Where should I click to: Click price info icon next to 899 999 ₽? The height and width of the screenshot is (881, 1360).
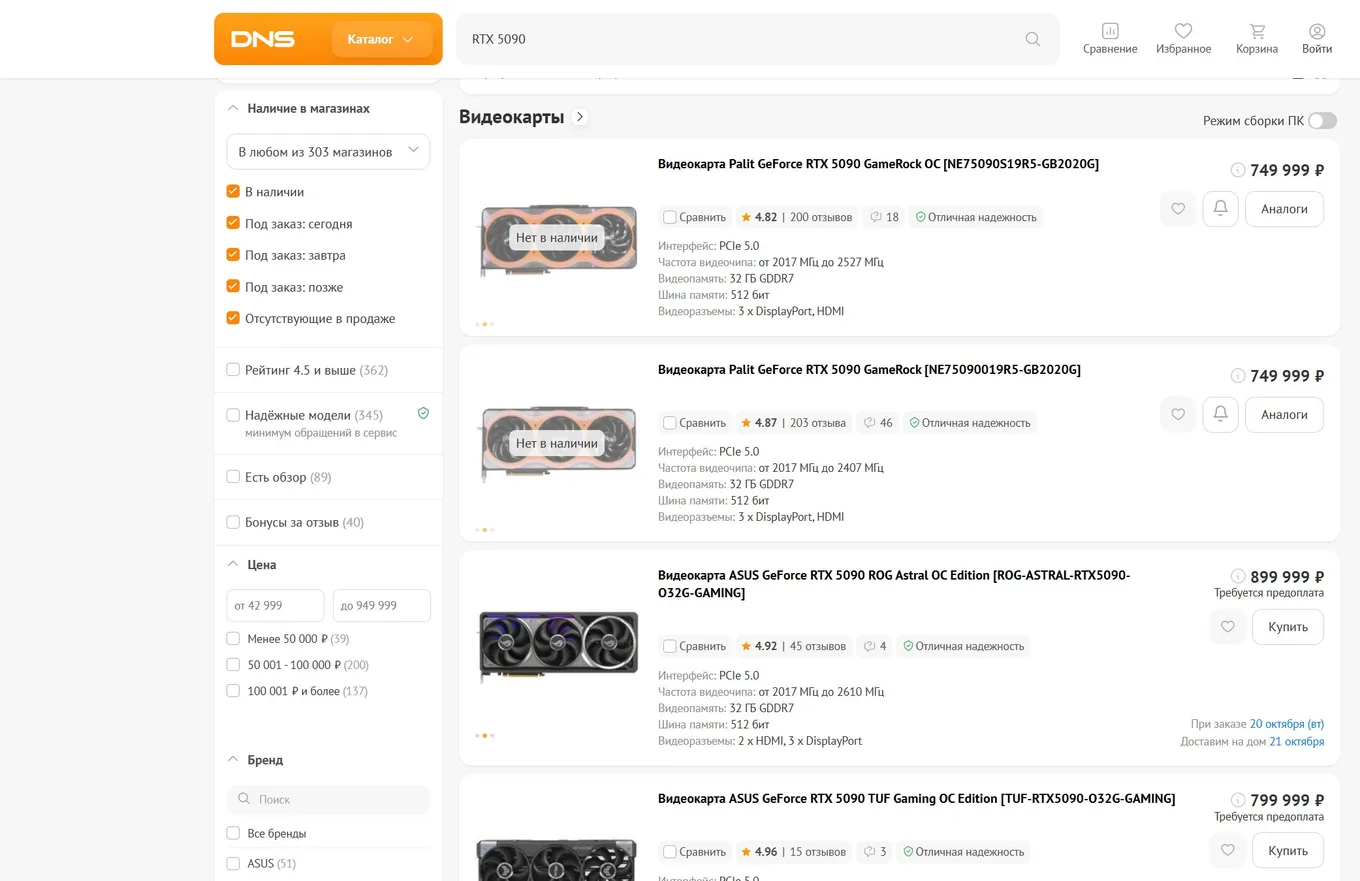coord(1238,576)
